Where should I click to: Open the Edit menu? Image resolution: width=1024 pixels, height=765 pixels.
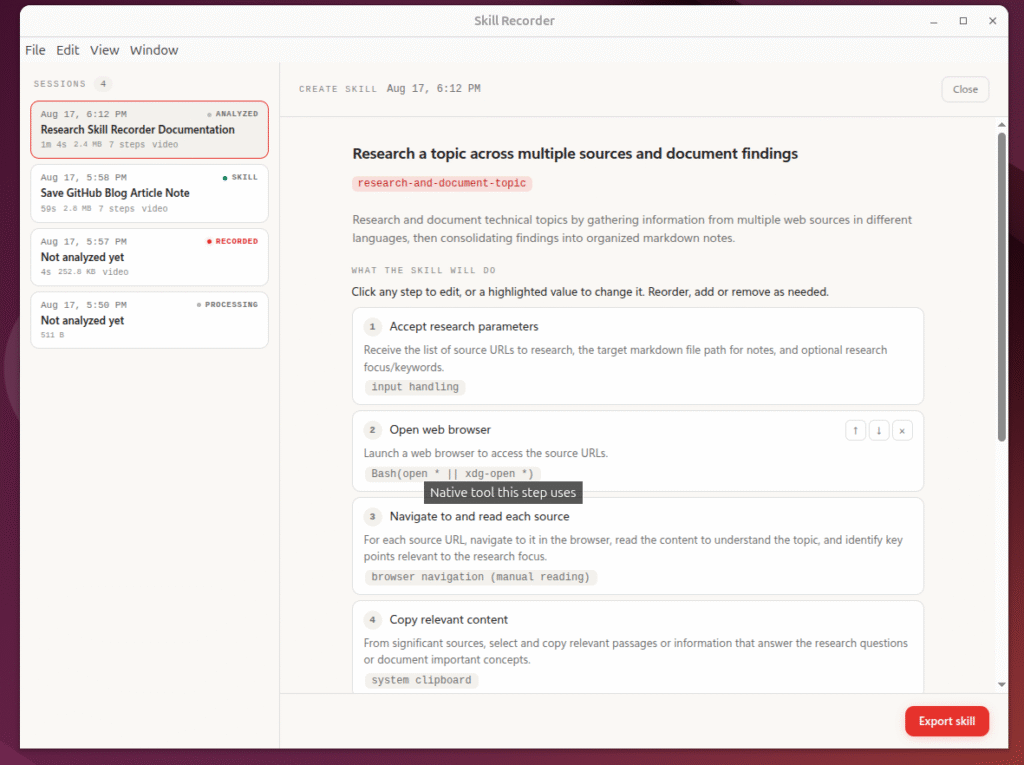point(67,50)
